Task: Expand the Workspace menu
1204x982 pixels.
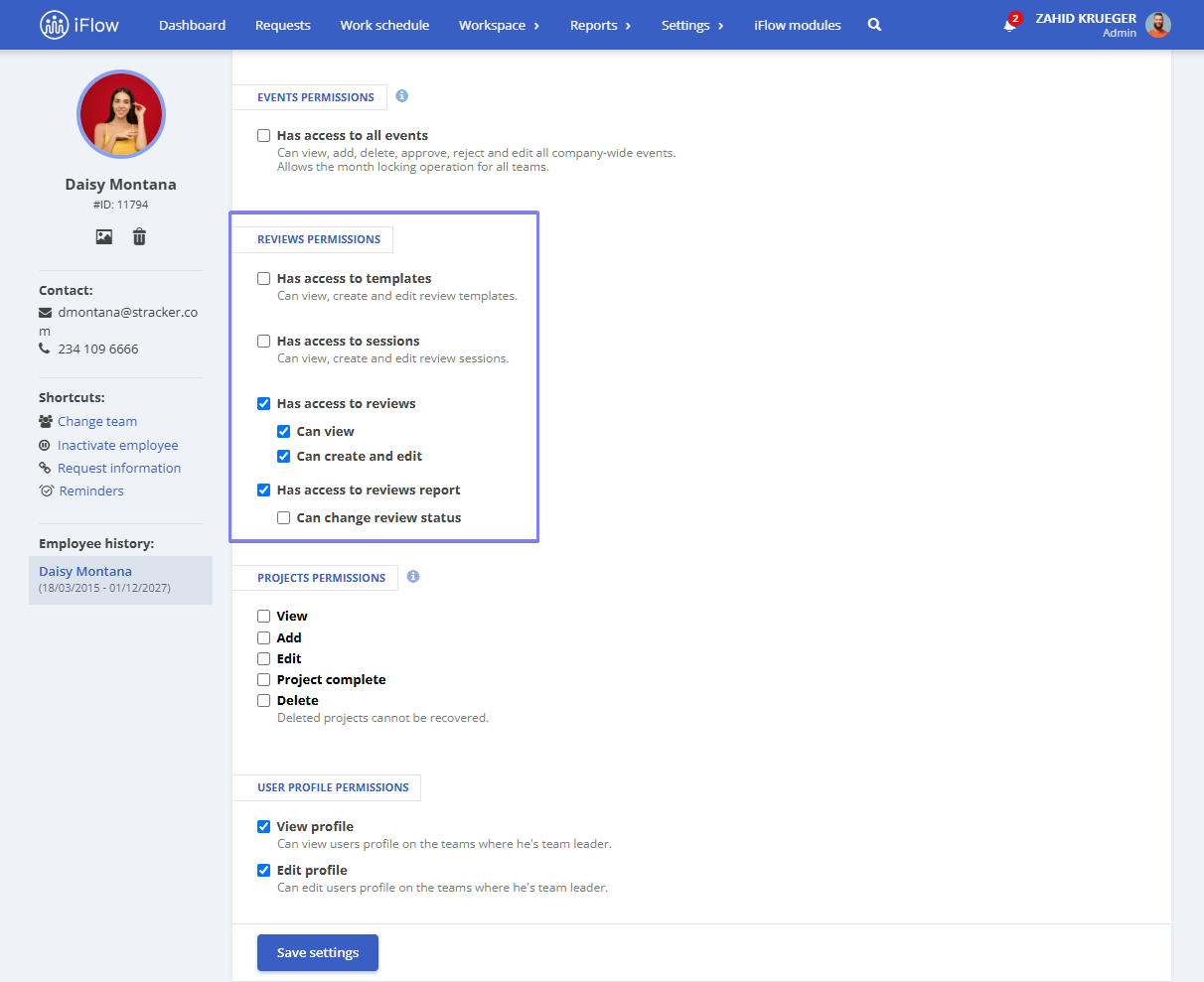Action: point(499,25)
